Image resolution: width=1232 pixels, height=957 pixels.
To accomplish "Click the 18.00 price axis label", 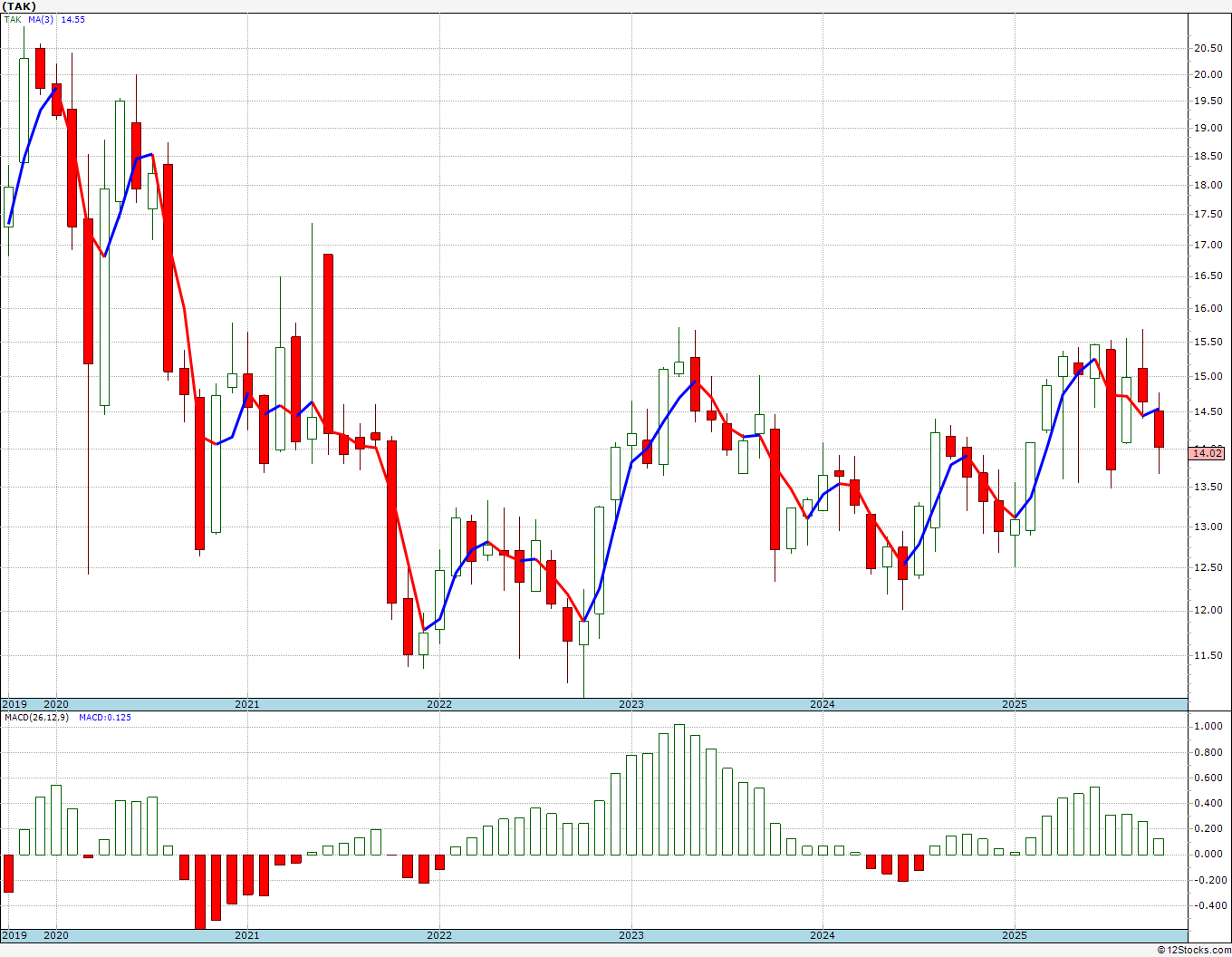I will pos(1207,186).
